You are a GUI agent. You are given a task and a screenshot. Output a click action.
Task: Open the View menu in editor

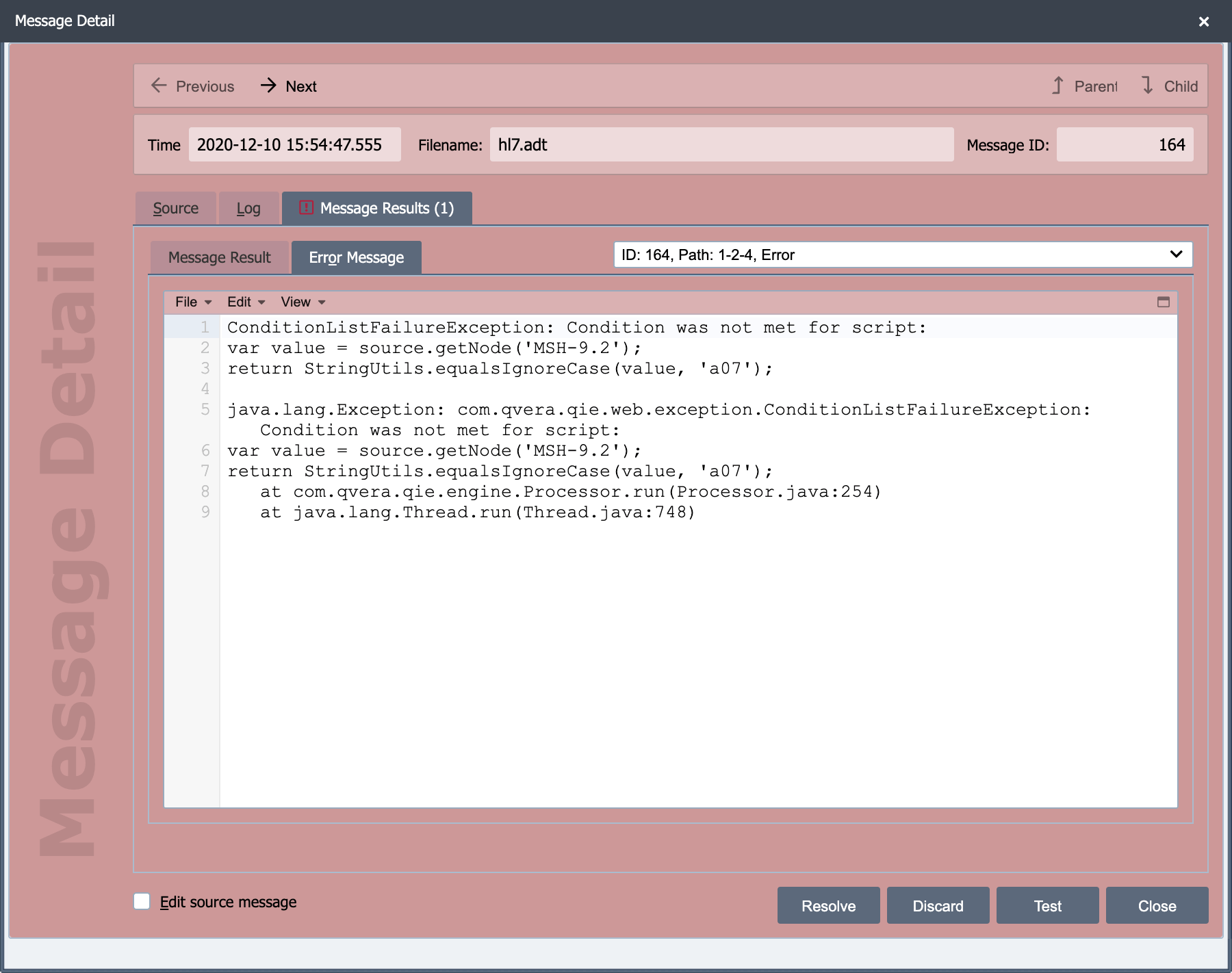tap(303, 302)
